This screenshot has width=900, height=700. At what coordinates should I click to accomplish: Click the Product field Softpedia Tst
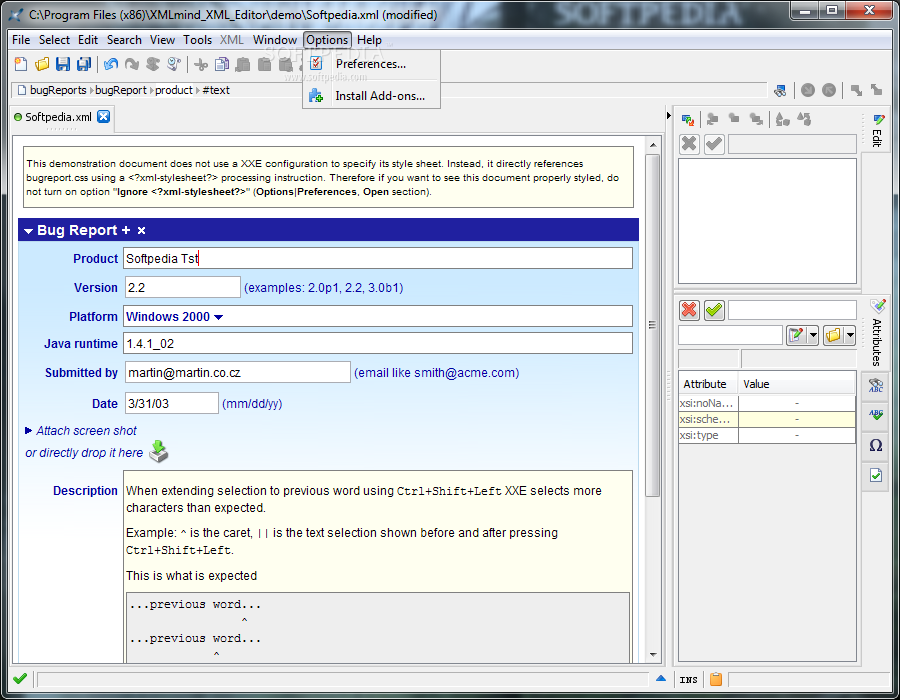coord(378,258)
